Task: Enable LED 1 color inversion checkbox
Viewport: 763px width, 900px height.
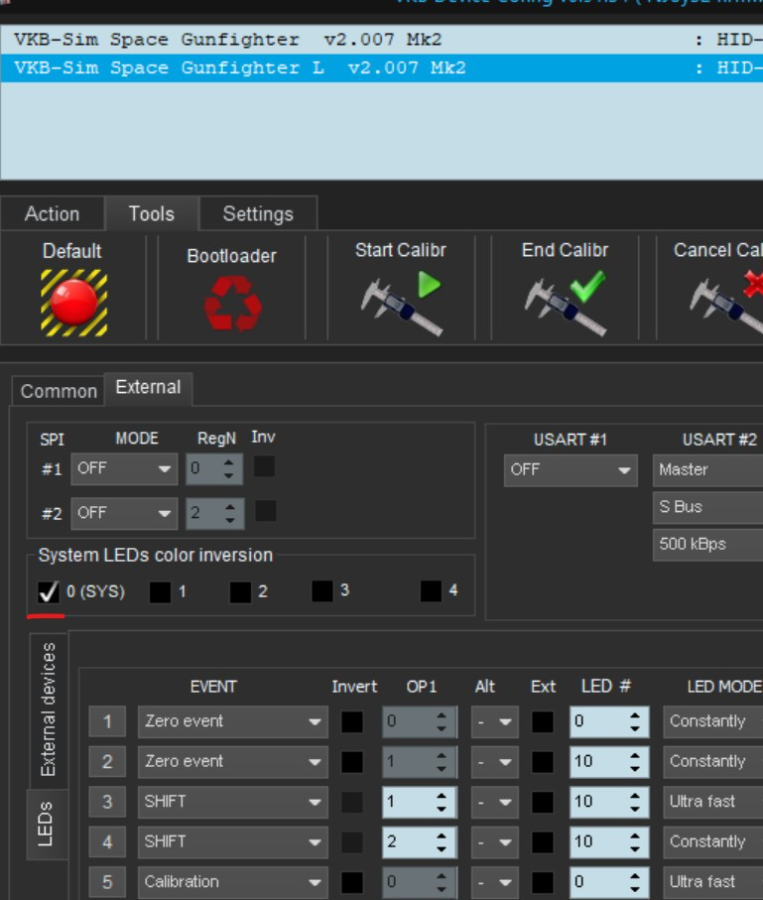Action: point(160,592)
